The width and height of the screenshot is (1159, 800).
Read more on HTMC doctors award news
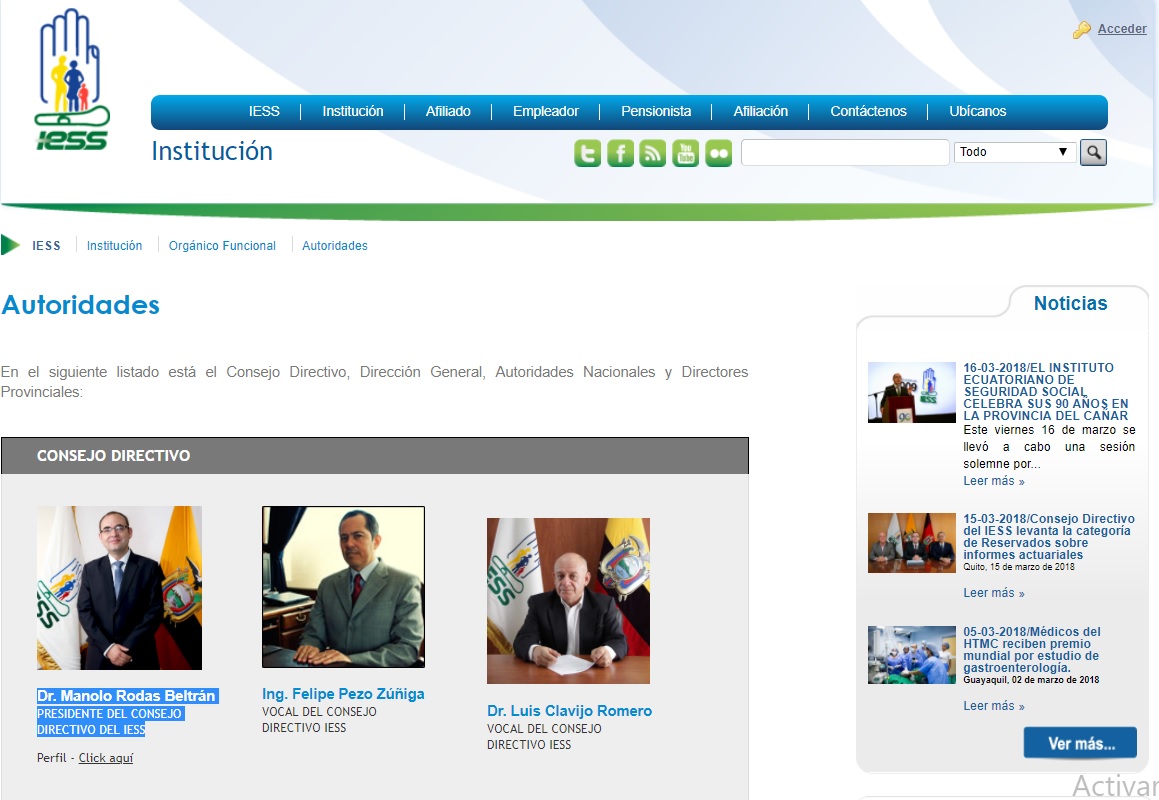point(993,706)
